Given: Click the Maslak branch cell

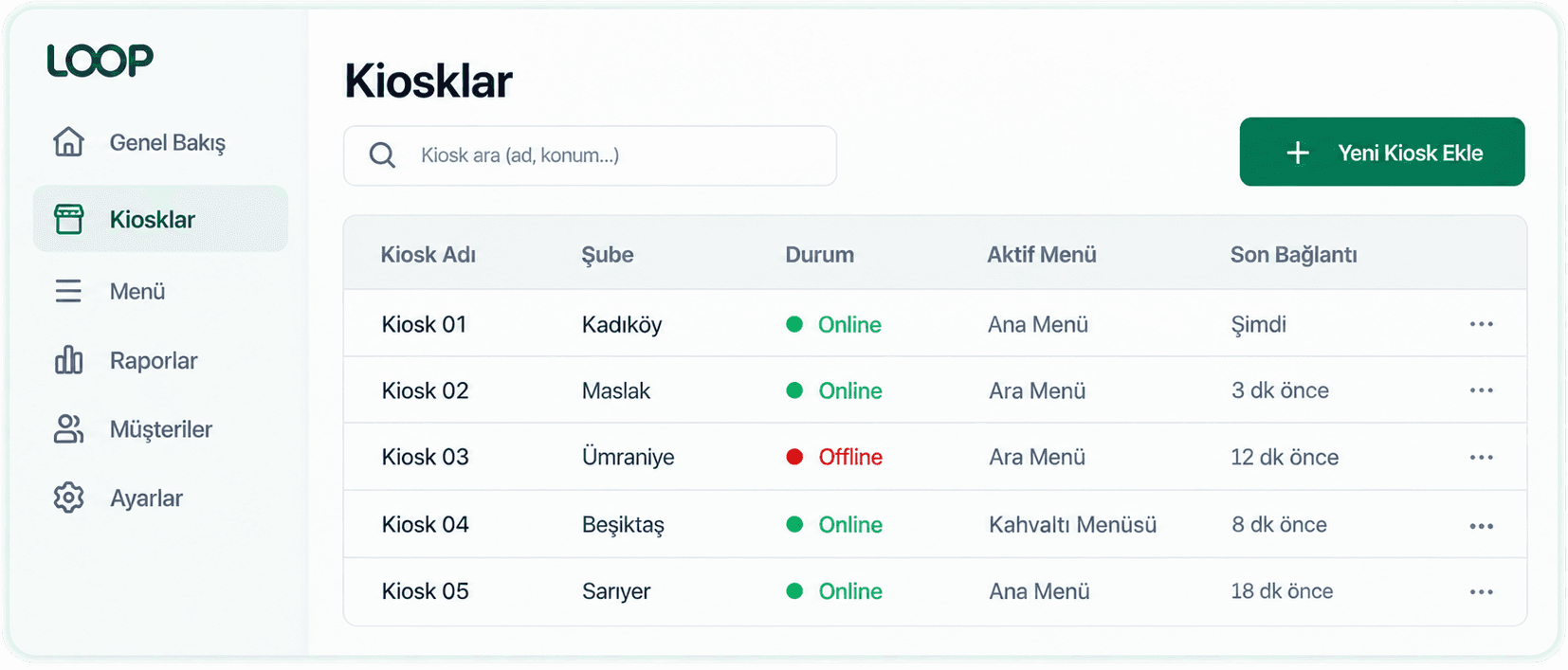Looking at the screenshot, I should tap(616, 390).
